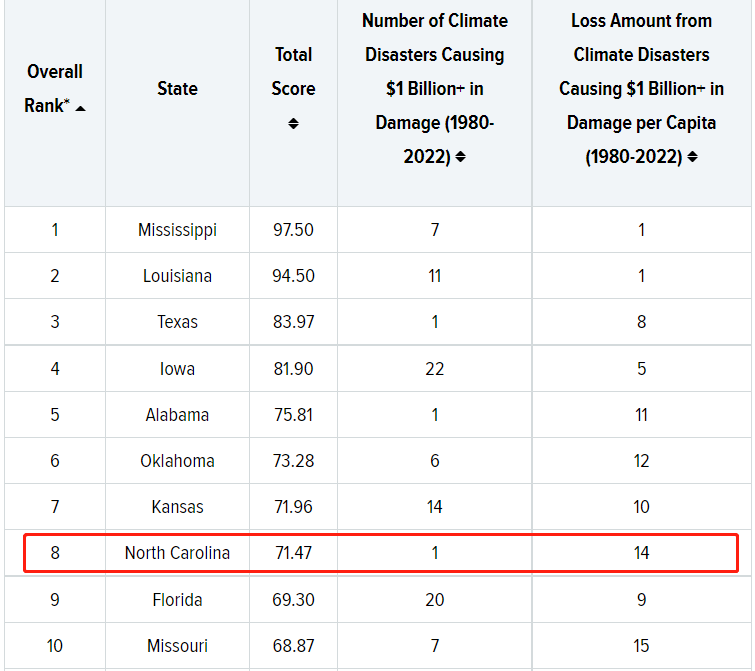The image size is (755, 671).
Task: Select the 97.50 total score cell
Action: tap(293, 230)
